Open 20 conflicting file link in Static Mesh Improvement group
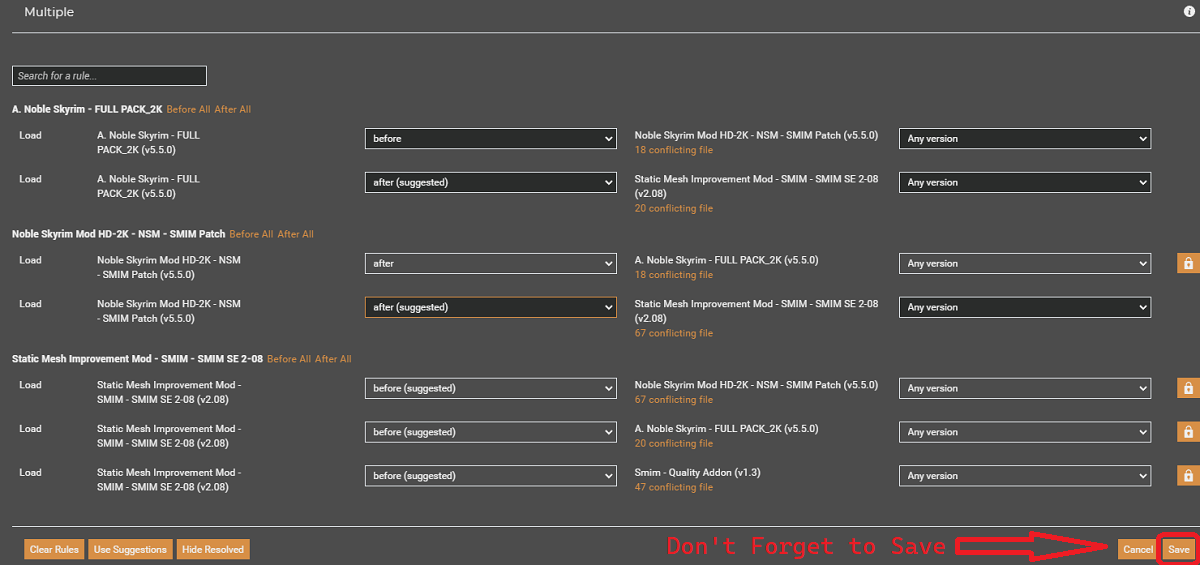 coord(674,444)
